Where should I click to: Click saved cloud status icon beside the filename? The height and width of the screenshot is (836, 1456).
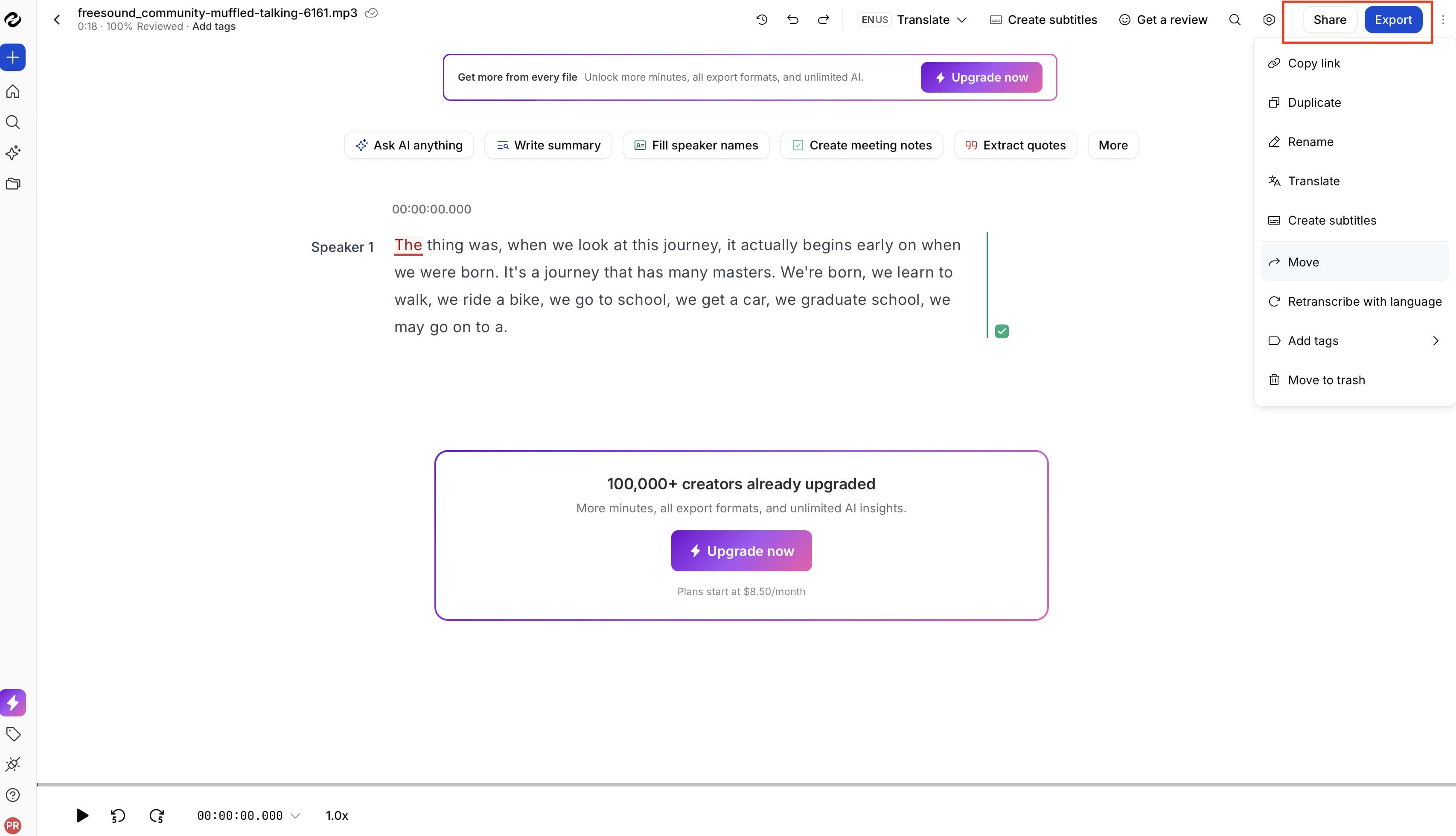click(x=371, y=13)
